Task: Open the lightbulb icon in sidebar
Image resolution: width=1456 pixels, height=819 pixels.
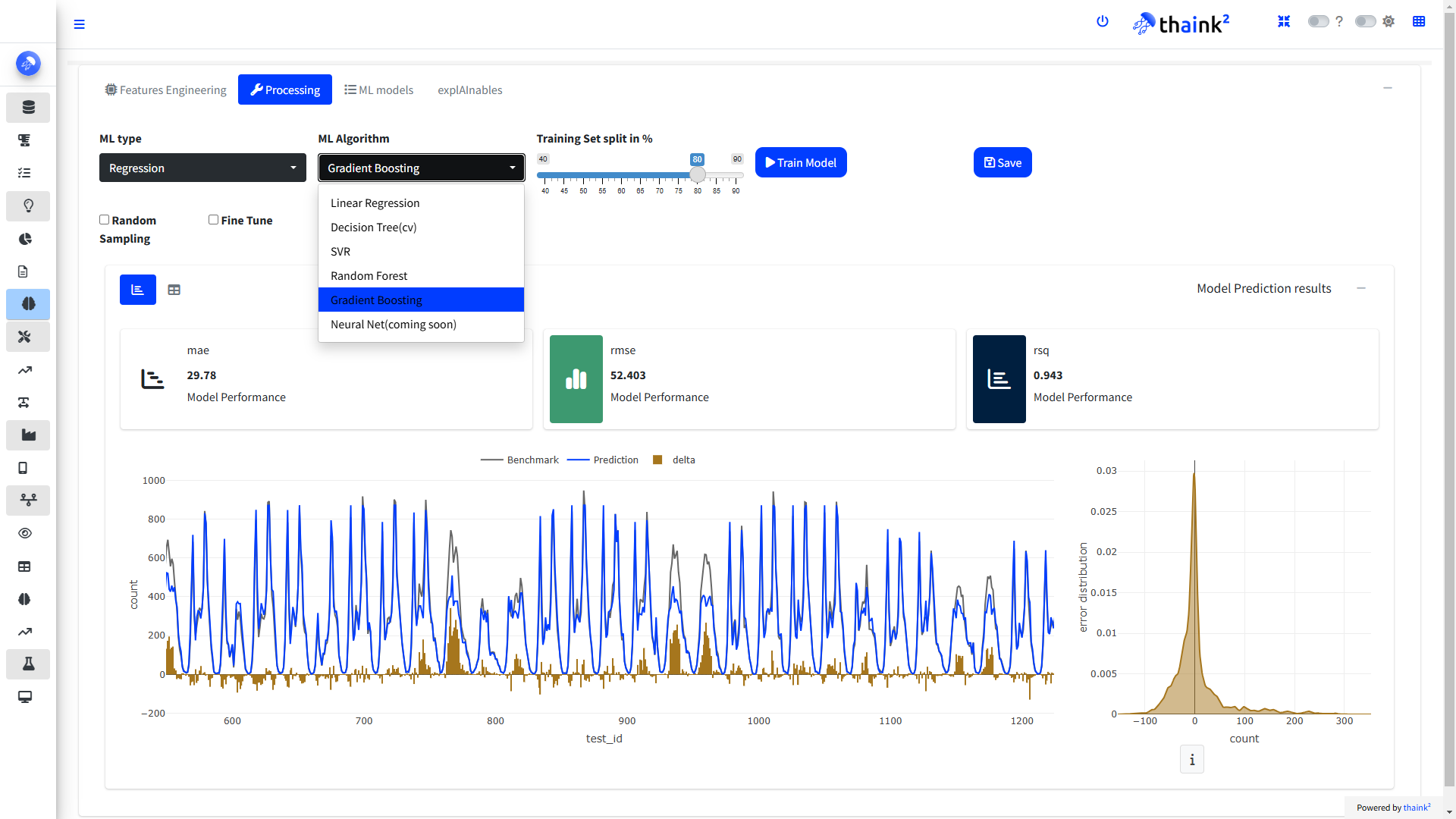Action: (28, 206)
